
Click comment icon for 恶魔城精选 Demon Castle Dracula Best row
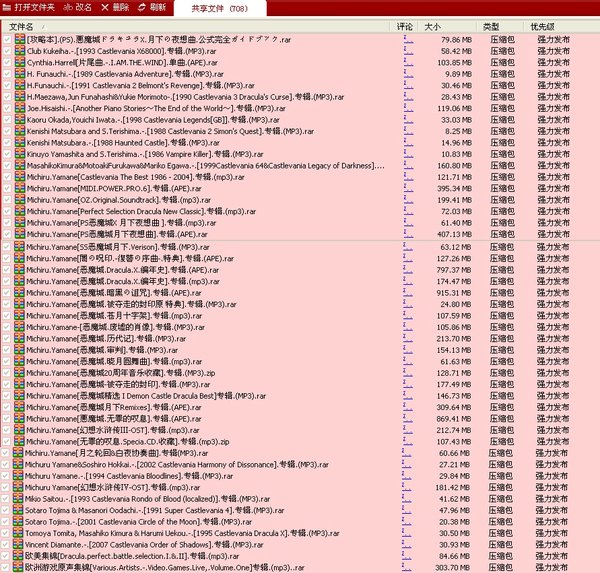click(x=408, y=395)
